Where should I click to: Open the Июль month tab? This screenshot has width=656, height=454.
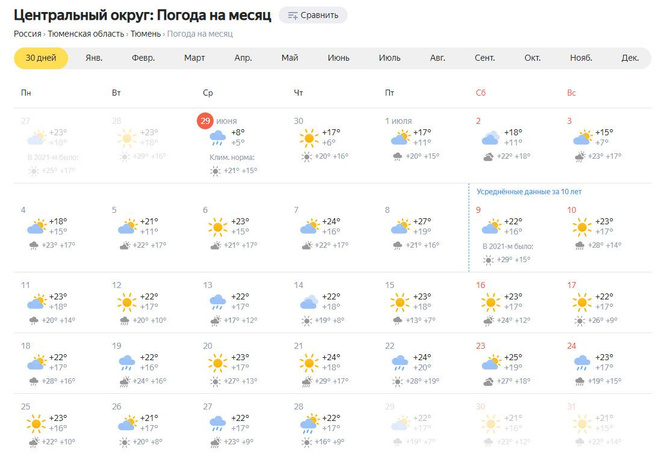(x=389, y=57)
